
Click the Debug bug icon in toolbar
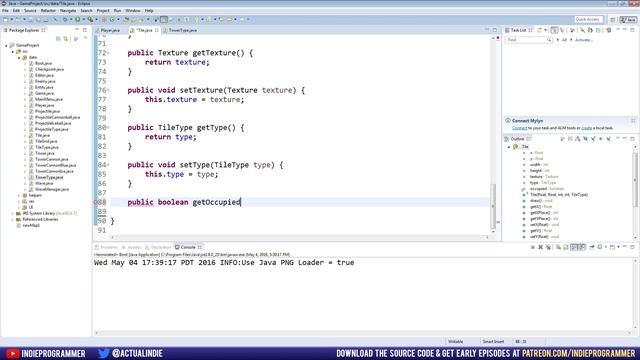64,19
